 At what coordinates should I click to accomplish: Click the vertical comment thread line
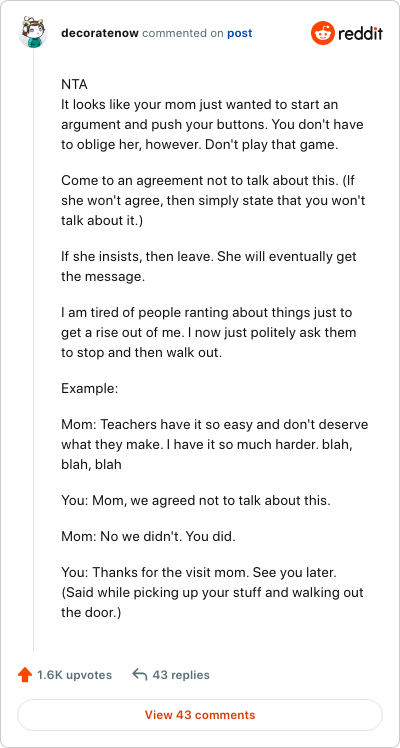click(33, 349)
